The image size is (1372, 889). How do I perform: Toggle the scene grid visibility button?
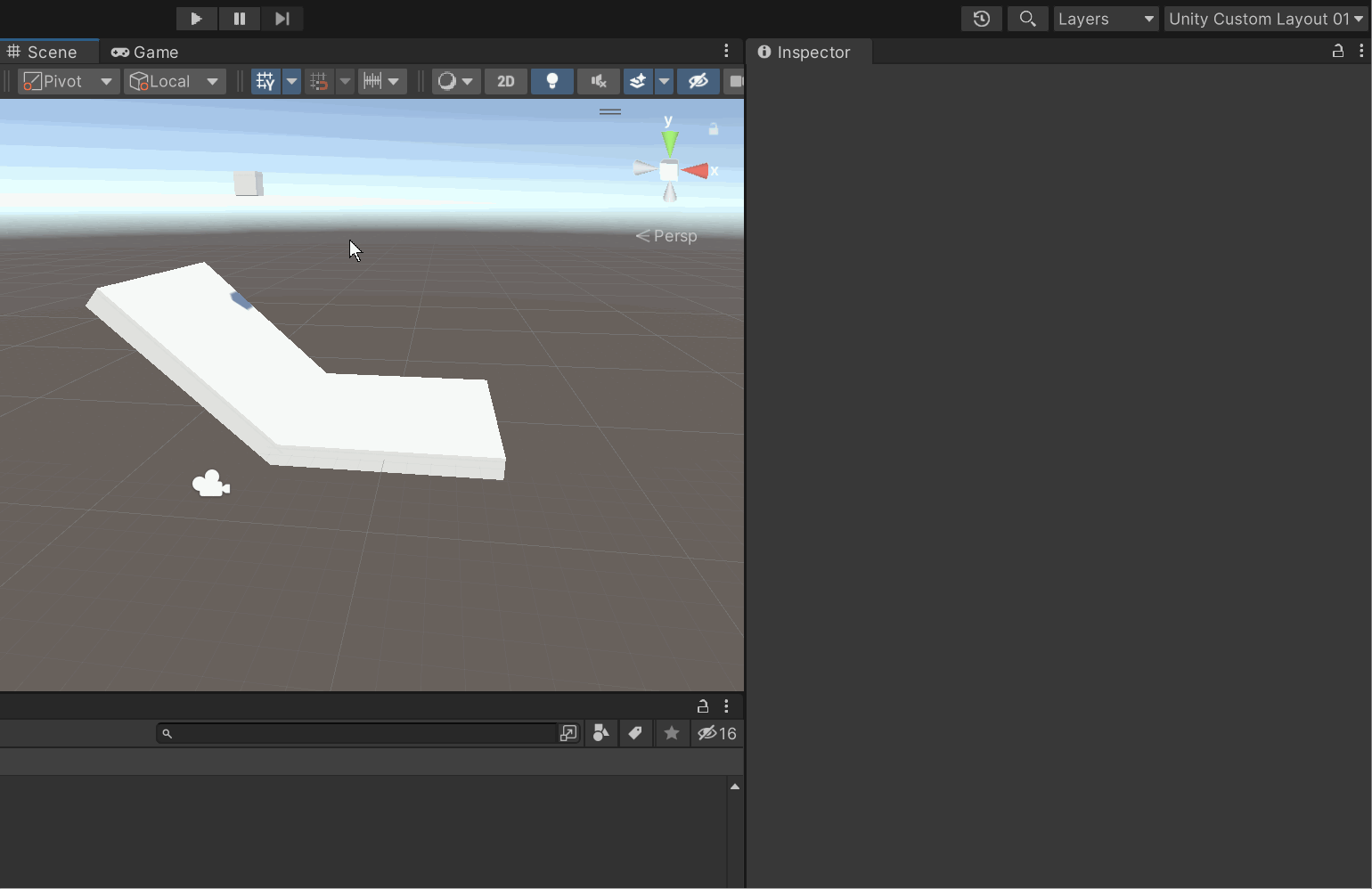click(x=265, y=81)
